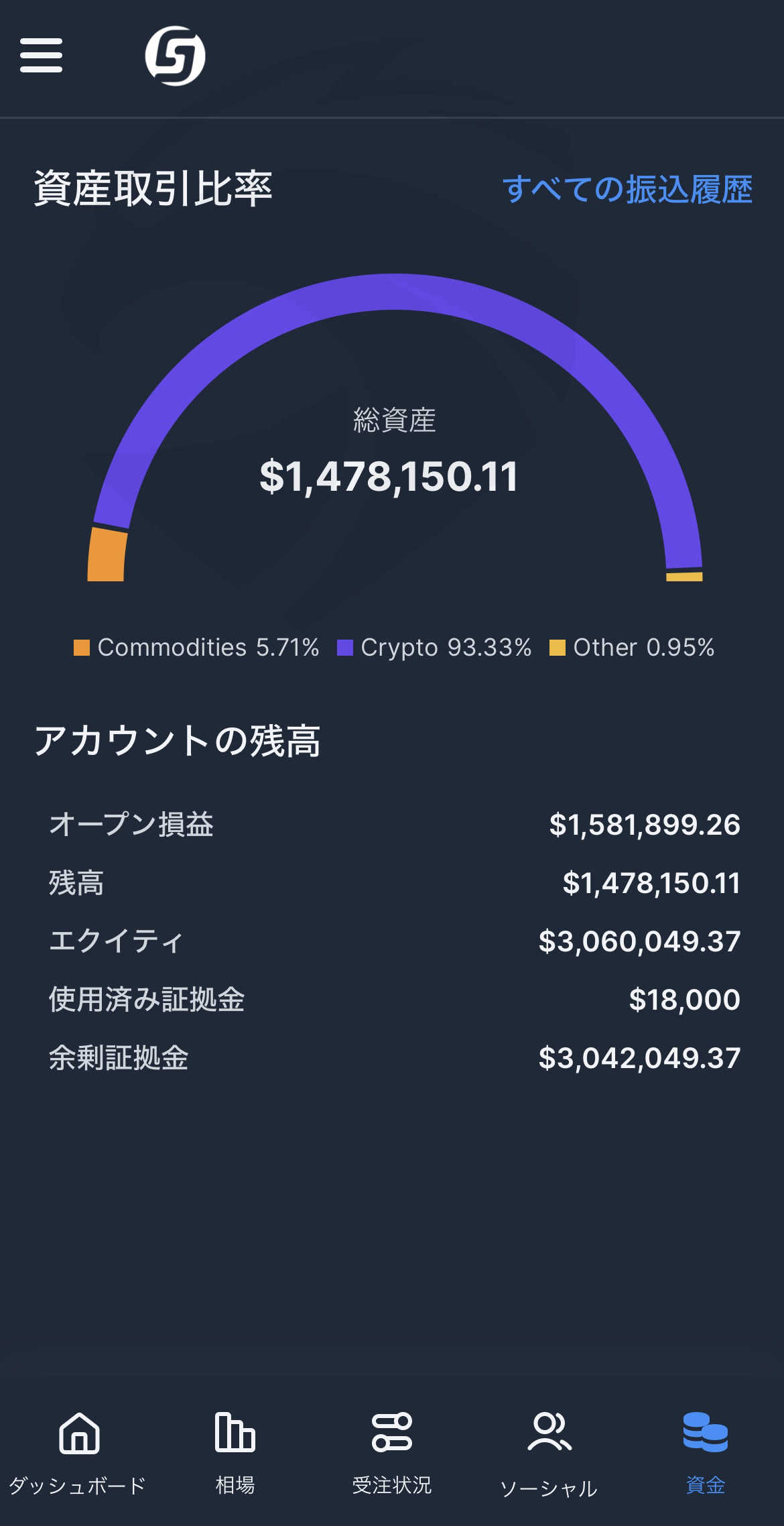
Task: Open the Orders status icon
Action: (392, 1432)
